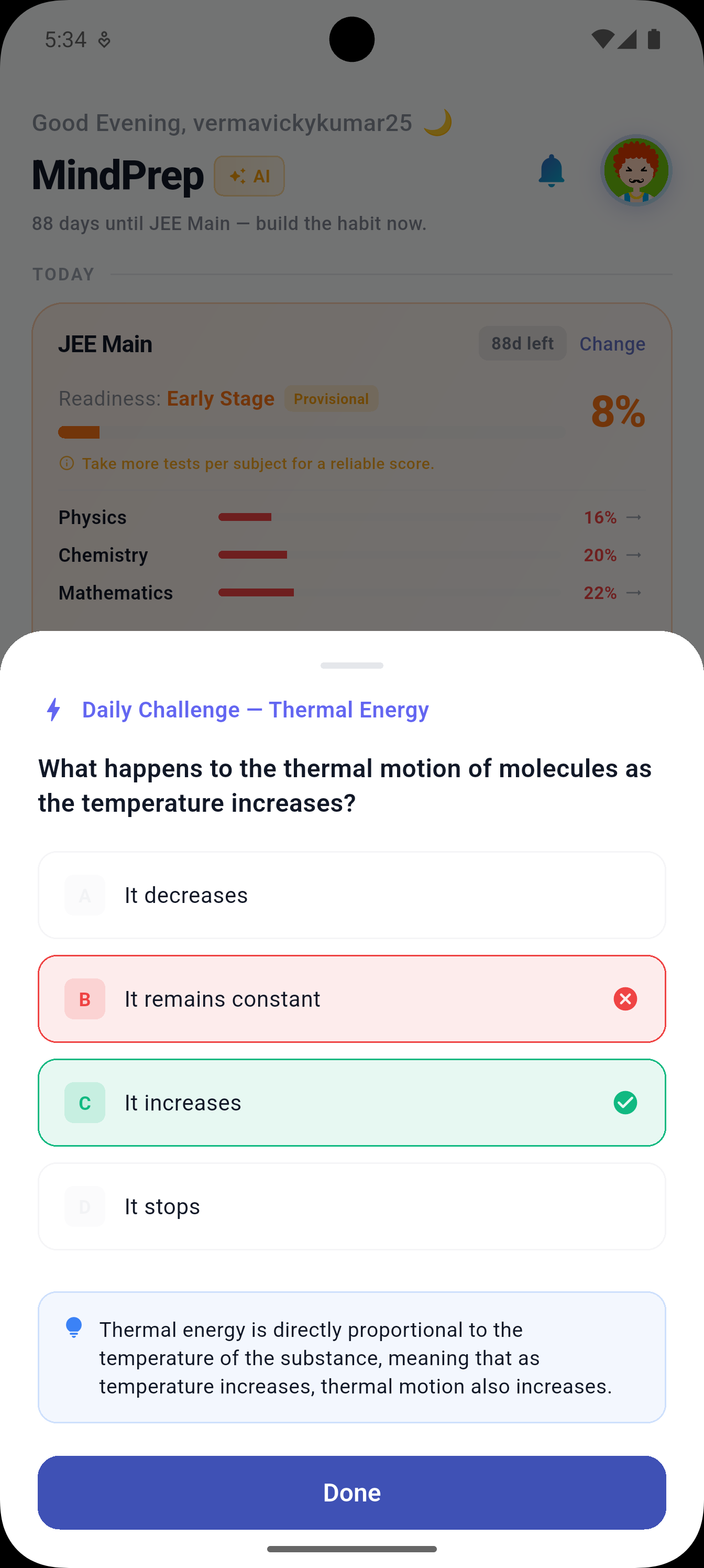Click the AI sparkle badge beside MindPrep
The width and height of the screenshot is (704, 1568).
click(249, 176)
